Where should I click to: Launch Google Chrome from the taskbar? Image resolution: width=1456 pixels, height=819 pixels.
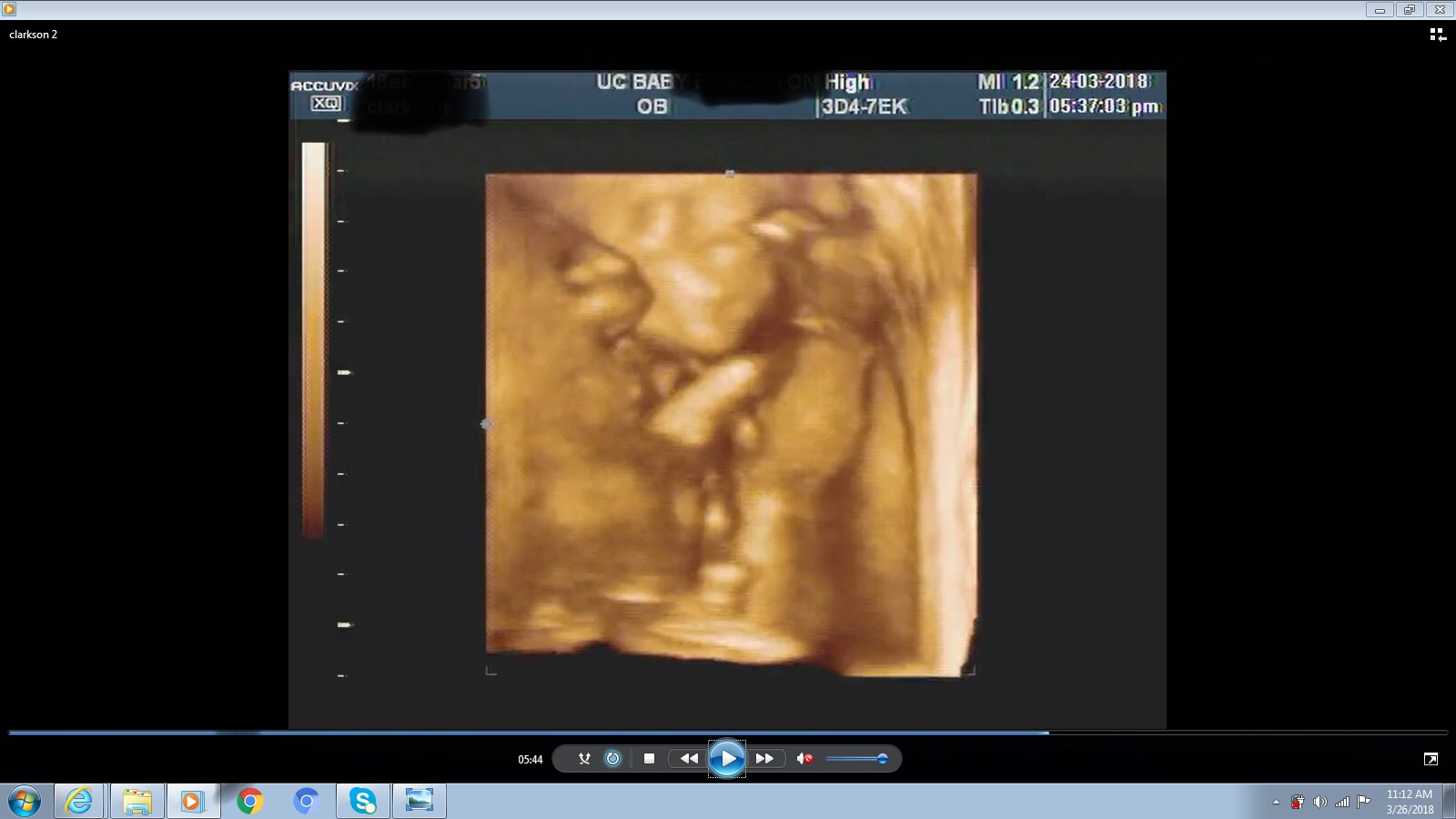click(249, 801)
